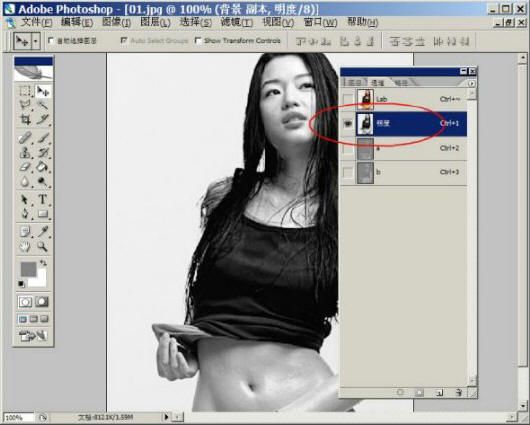Select the Brush tool
Image resolution: width=530 pixels, height=425 pixels.
(43, 138)
